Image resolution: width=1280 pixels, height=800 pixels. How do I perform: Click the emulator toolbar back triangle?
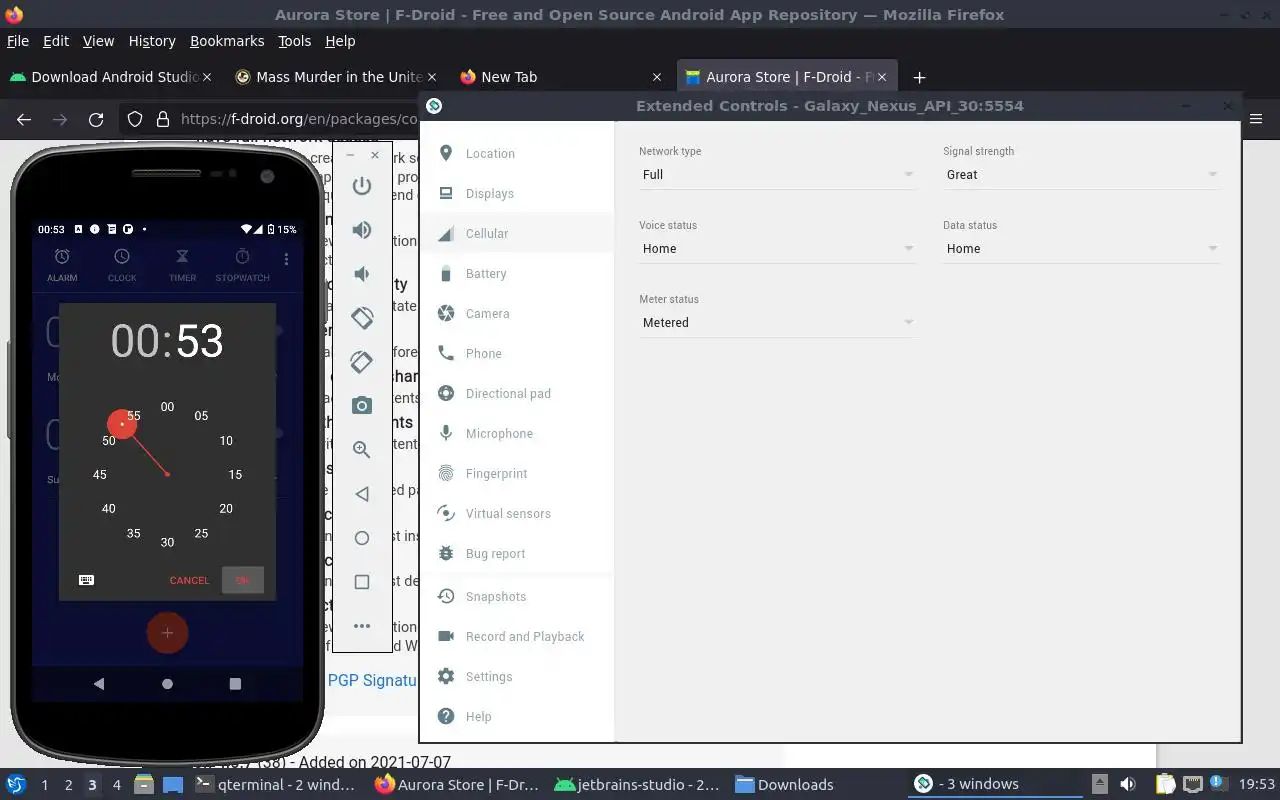[362, 494]
